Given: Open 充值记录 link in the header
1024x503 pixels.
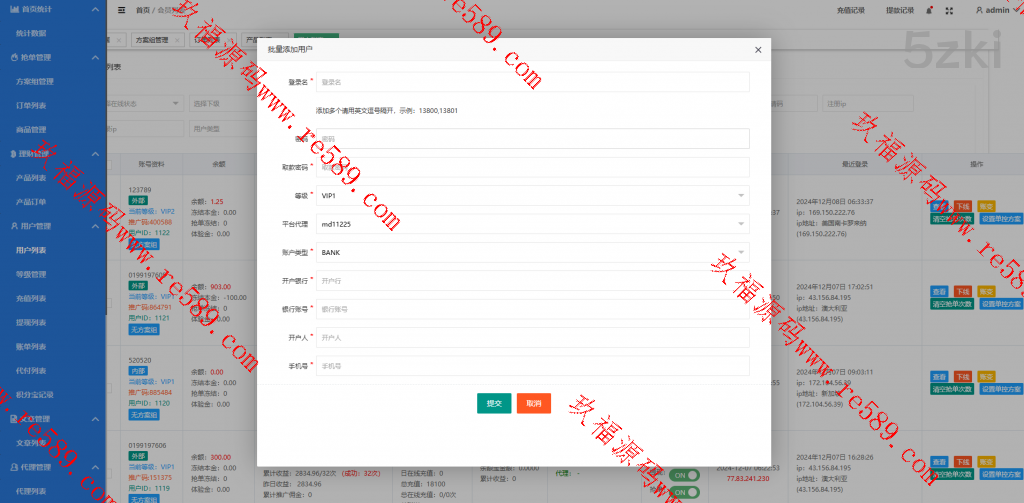Looking at the screenshot, I should pyautogui.click(x=850, y=10).
